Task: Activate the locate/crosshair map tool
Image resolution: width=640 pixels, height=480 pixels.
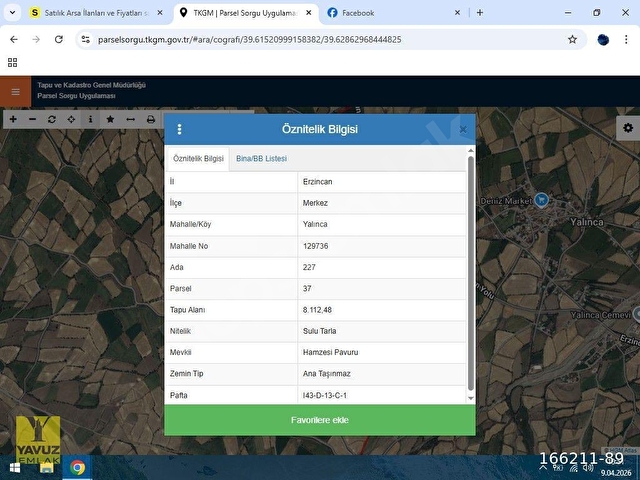Action: (71, 119)
